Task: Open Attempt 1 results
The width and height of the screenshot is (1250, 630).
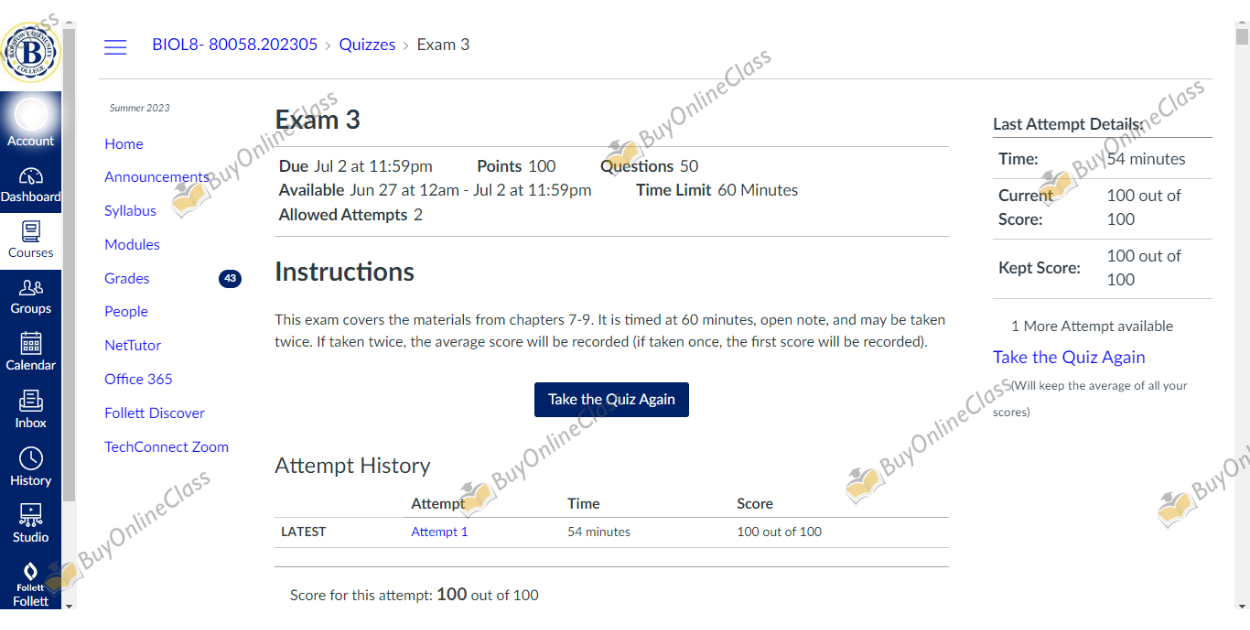Action: pyautogui.click(x=439, y=531)
